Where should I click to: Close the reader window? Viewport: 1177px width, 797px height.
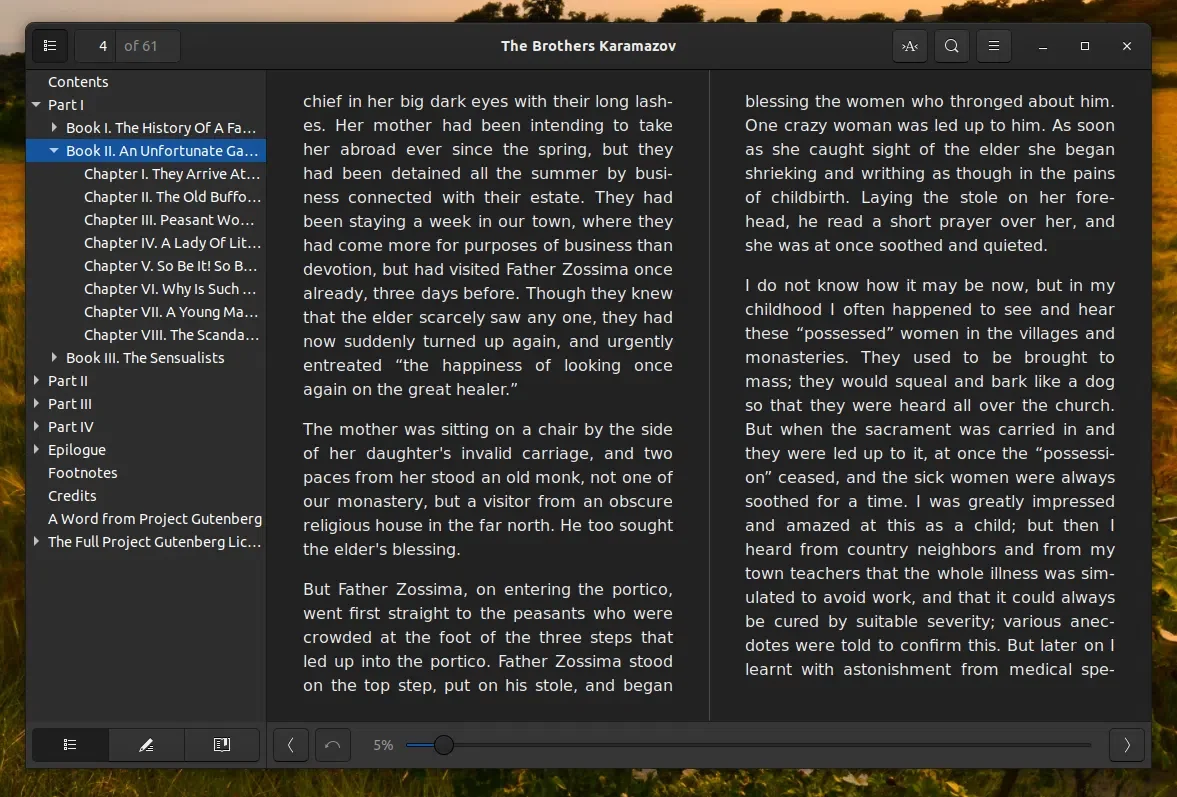[x=1127, y=46]
